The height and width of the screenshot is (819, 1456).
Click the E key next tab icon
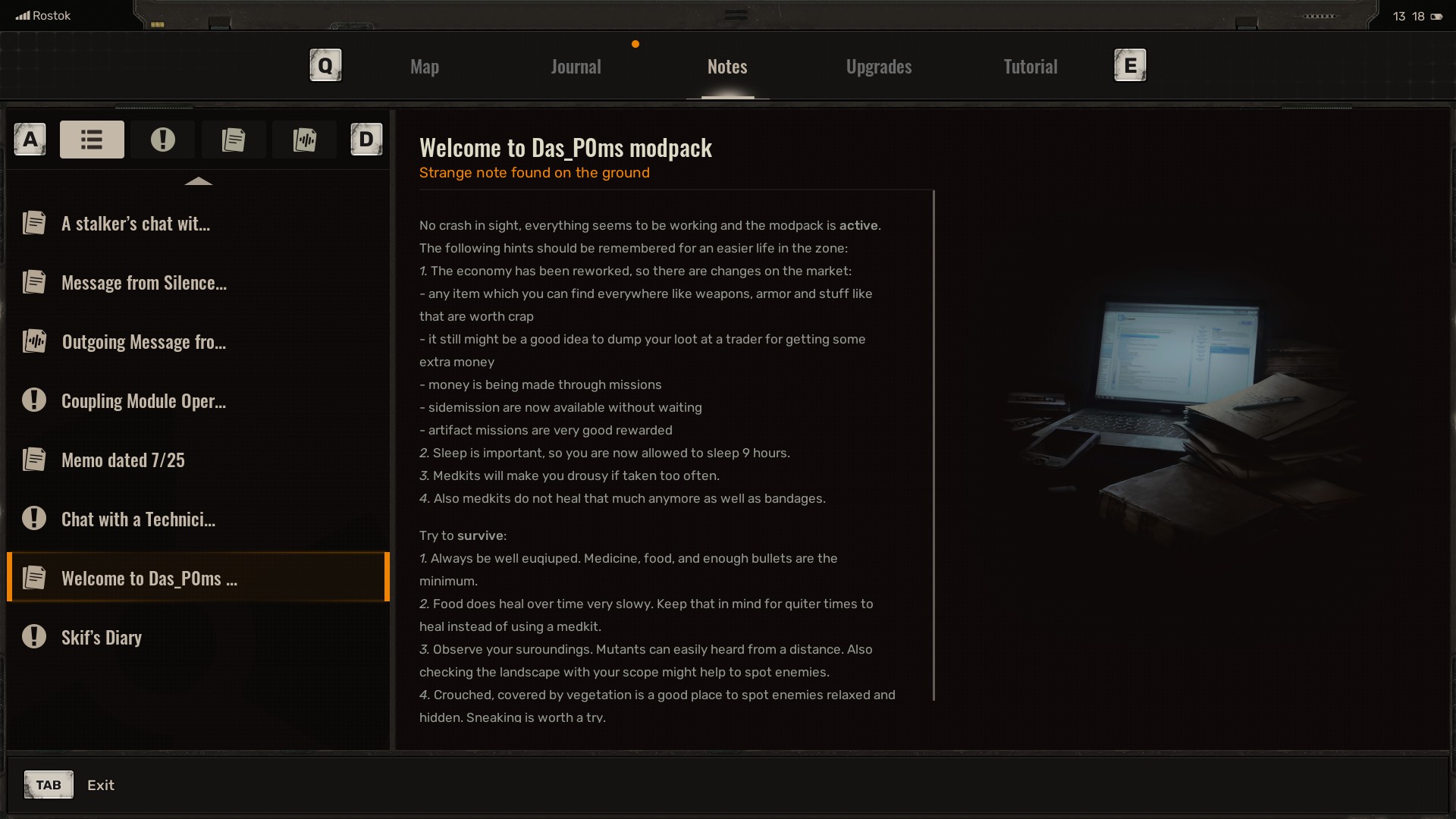[x=1129, y=66]
